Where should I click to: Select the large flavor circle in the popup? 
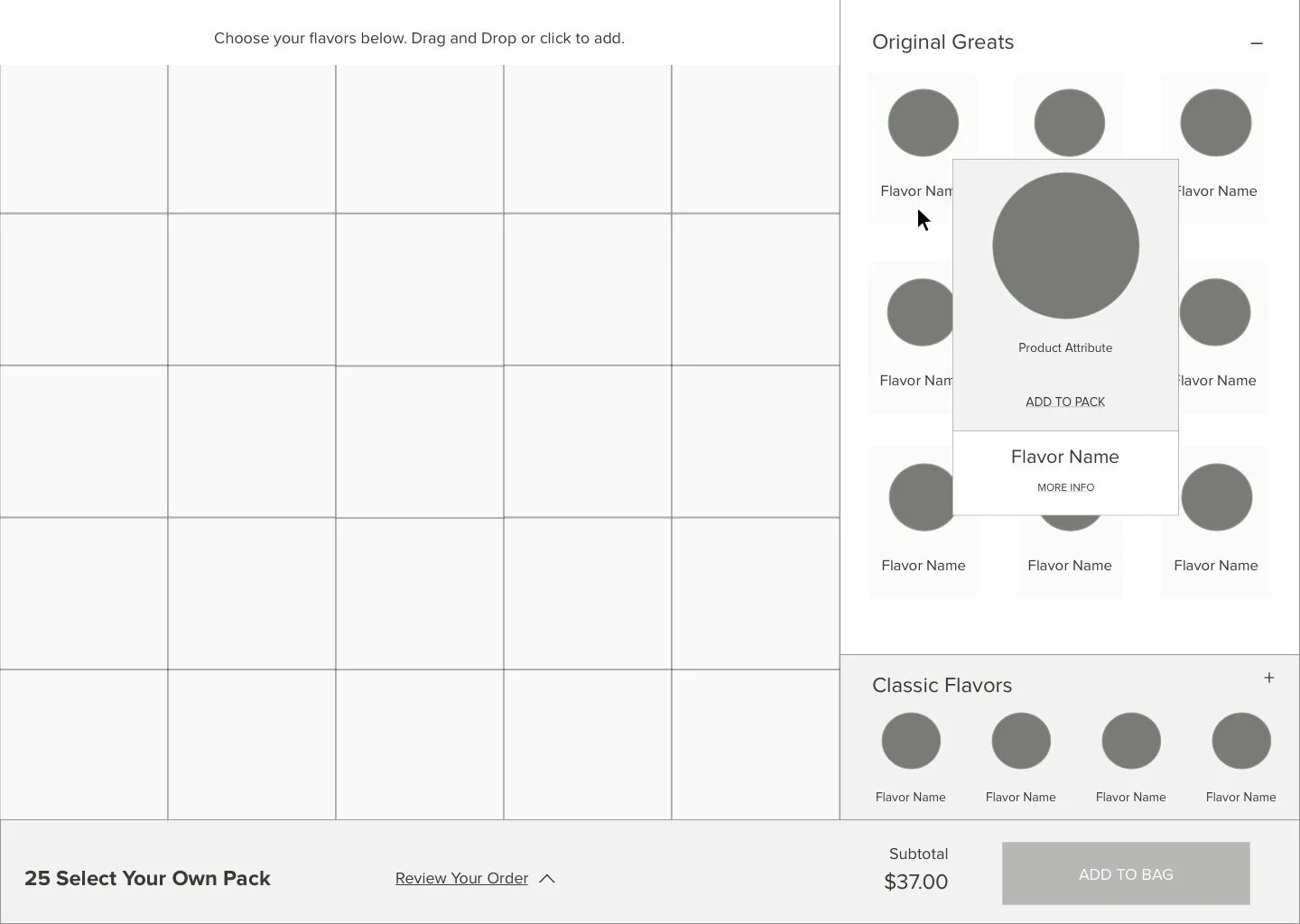(1065, 245)
